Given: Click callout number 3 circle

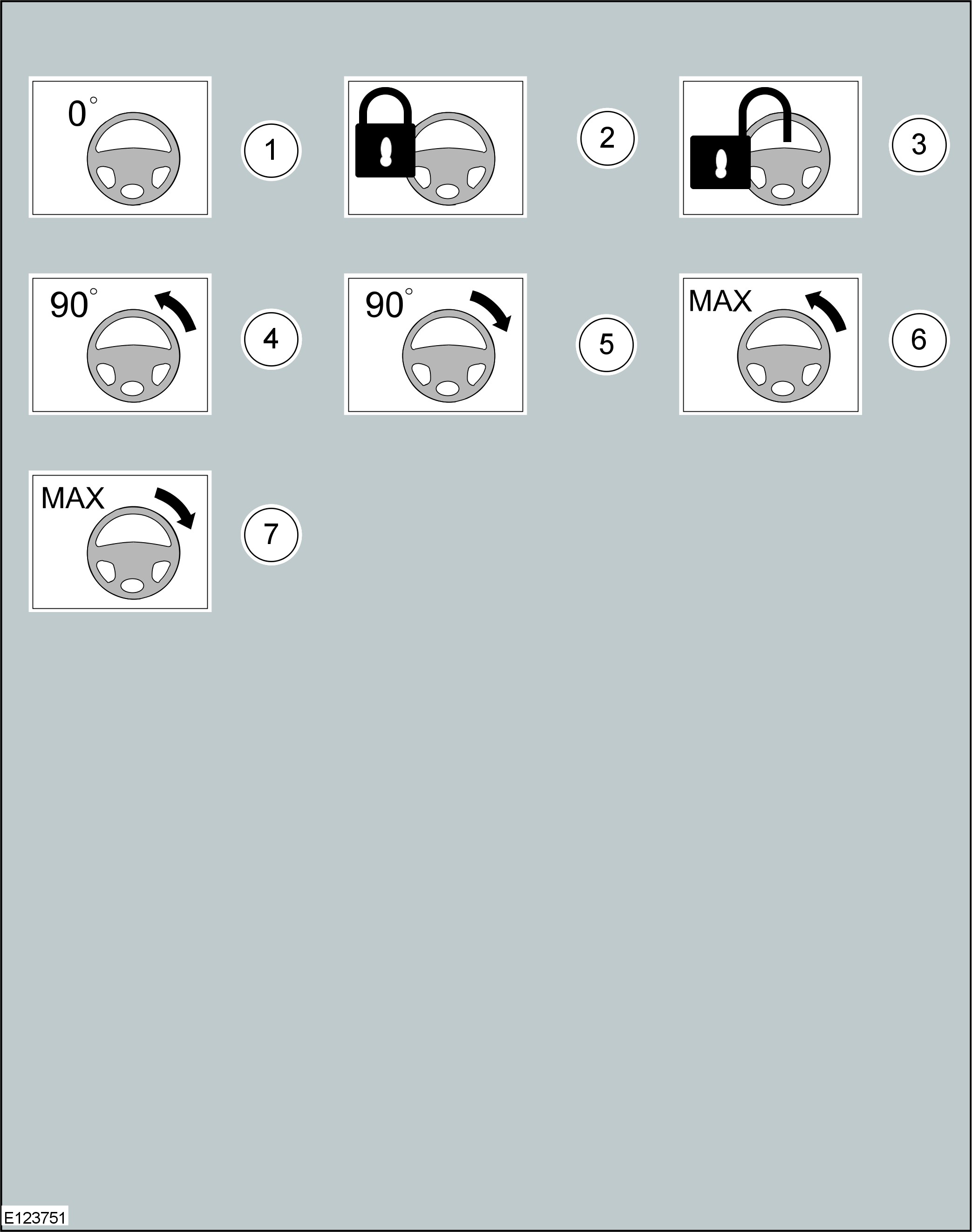Looking at the screenshot, I should [x=918, y=144].
